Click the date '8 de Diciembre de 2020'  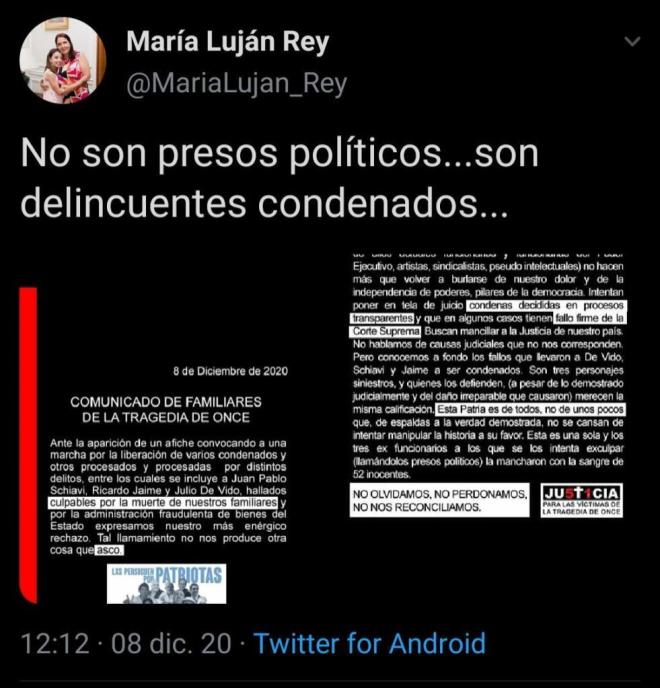pos(230,371)
